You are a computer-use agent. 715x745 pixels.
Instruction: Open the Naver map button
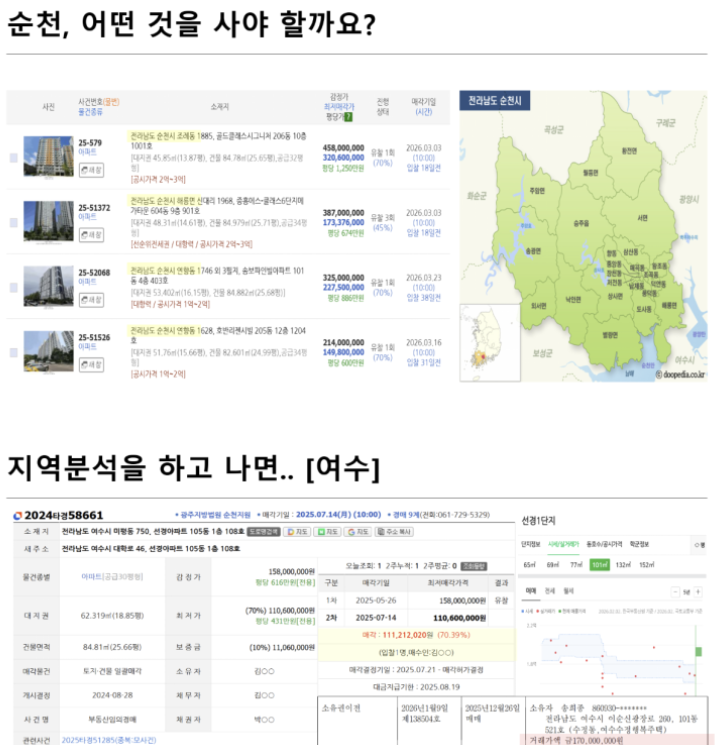(328, 532)
